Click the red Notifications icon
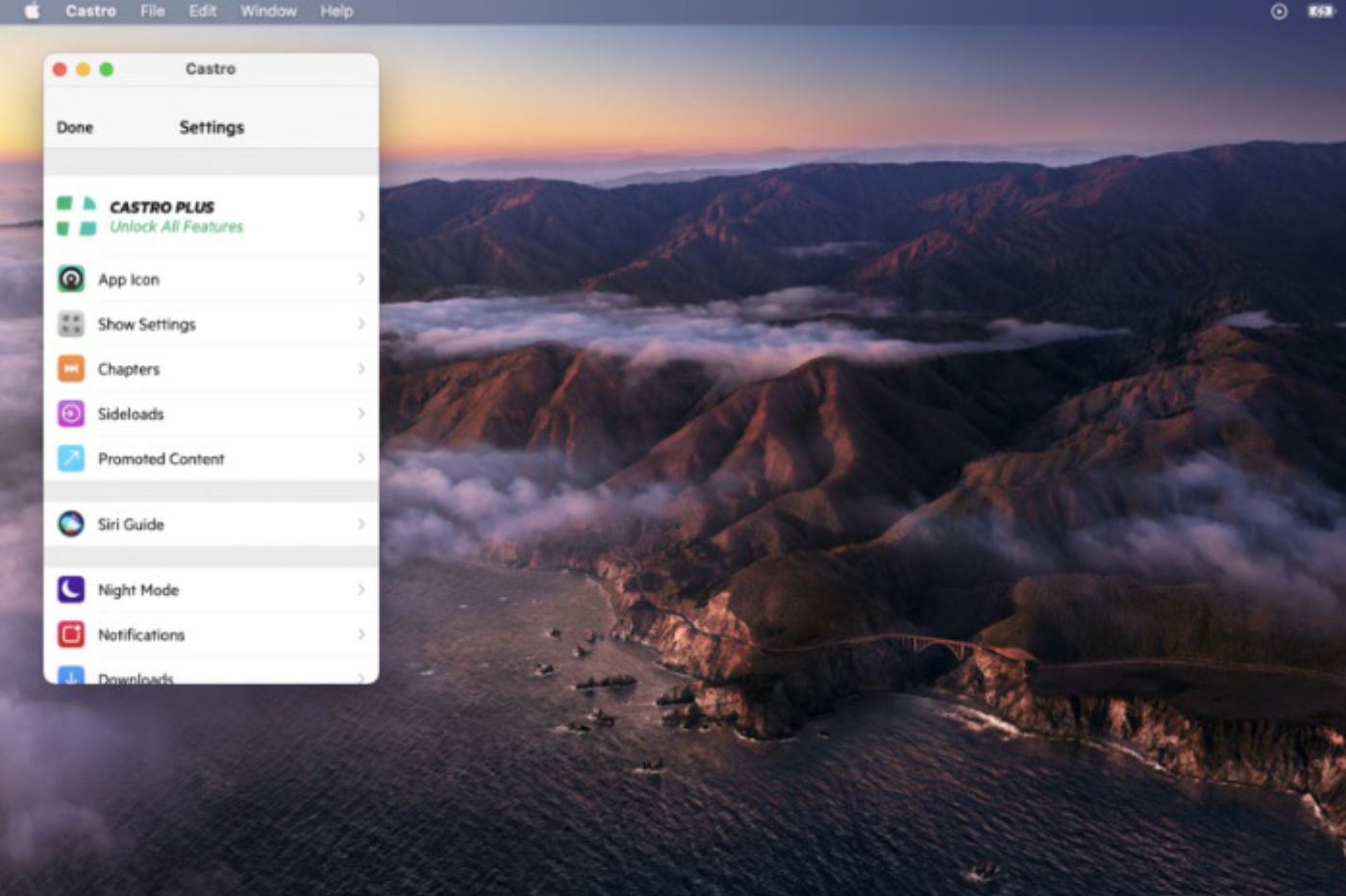The height and width of the screenshot is (896, 1346). pyautogui.click(x=71, y=635)
